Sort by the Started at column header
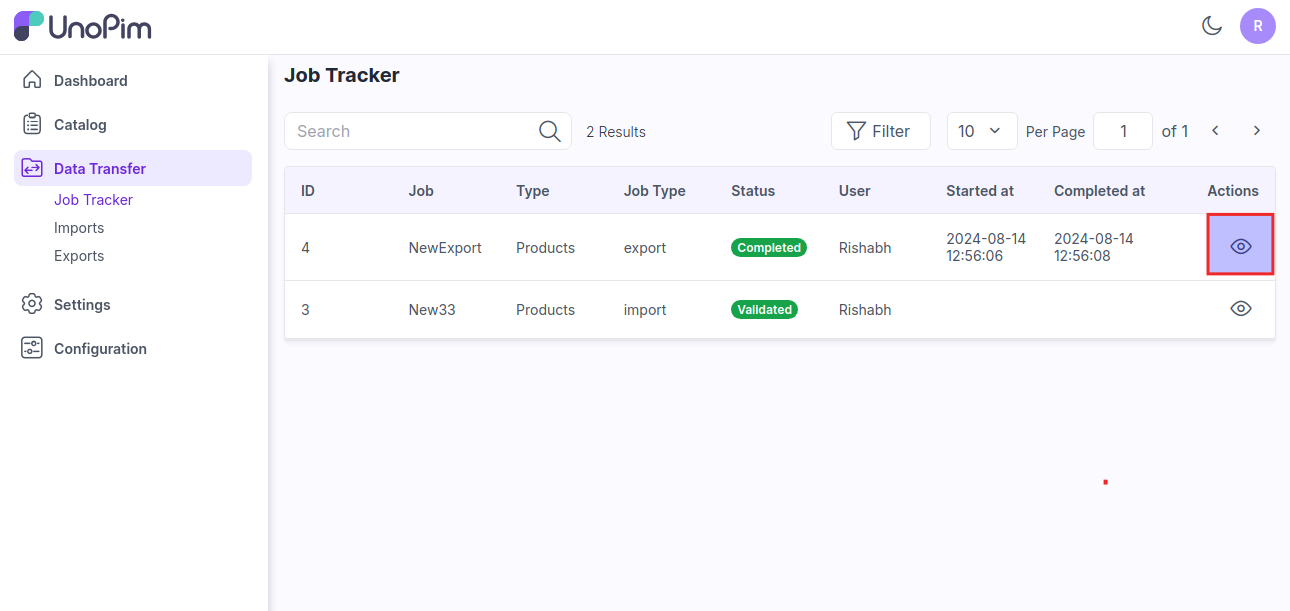Viewport: 1290px width, 611px height. pyautogui.click(x=980, y=191)
